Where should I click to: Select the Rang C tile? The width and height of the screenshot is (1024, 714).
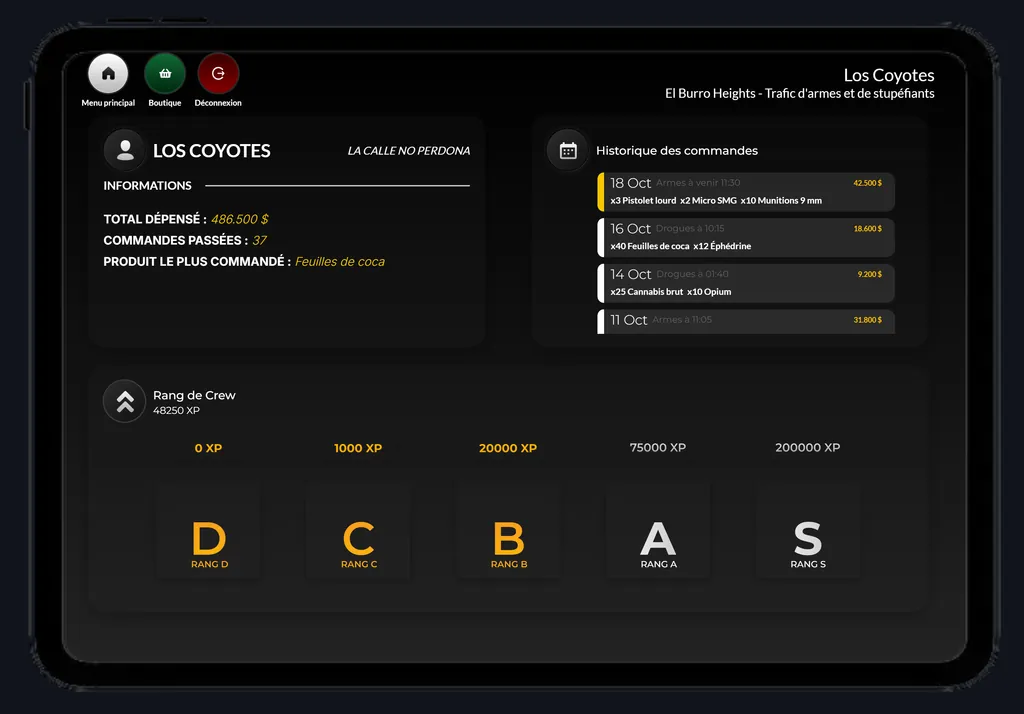coord(359,532)
